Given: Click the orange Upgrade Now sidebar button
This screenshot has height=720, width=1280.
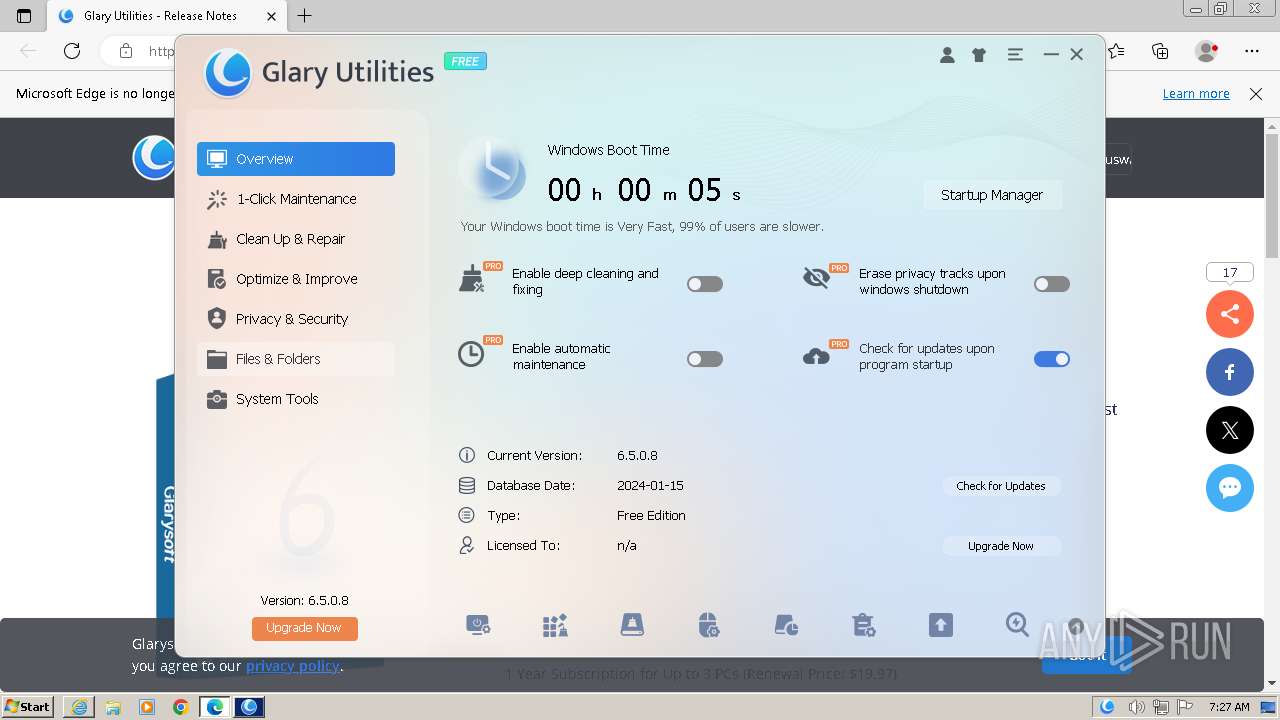Looking at the screenshot, I should [x=304, y=628].
